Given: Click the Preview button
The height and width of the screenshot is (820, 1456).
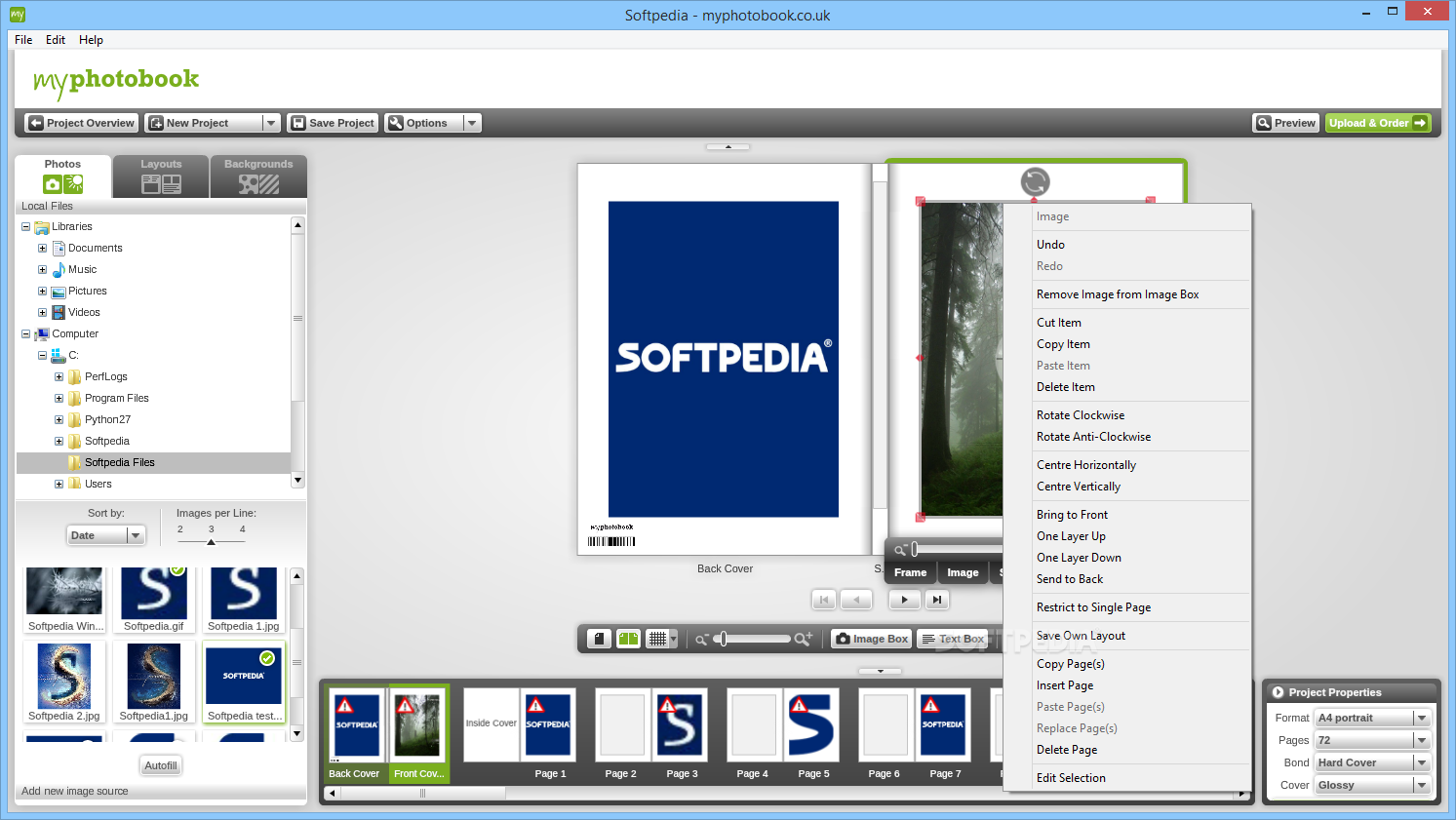Looking at the screenshot, I should pyautogui.click(x=1285, y=123).
